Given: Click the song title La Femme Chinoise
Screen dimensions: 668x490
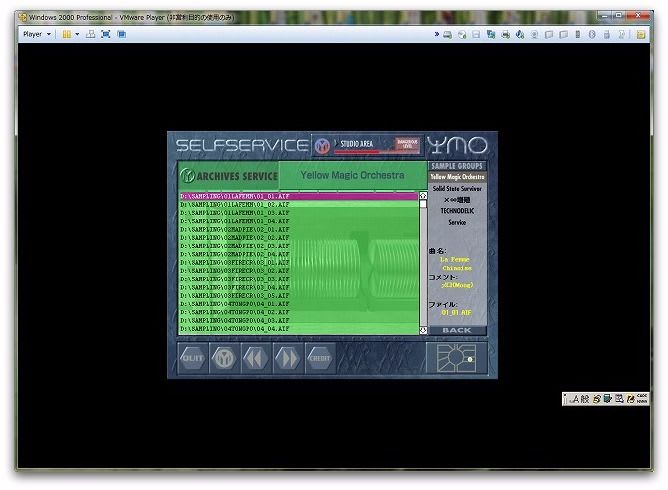Looking at the screenshot, I should click(455, 264).
